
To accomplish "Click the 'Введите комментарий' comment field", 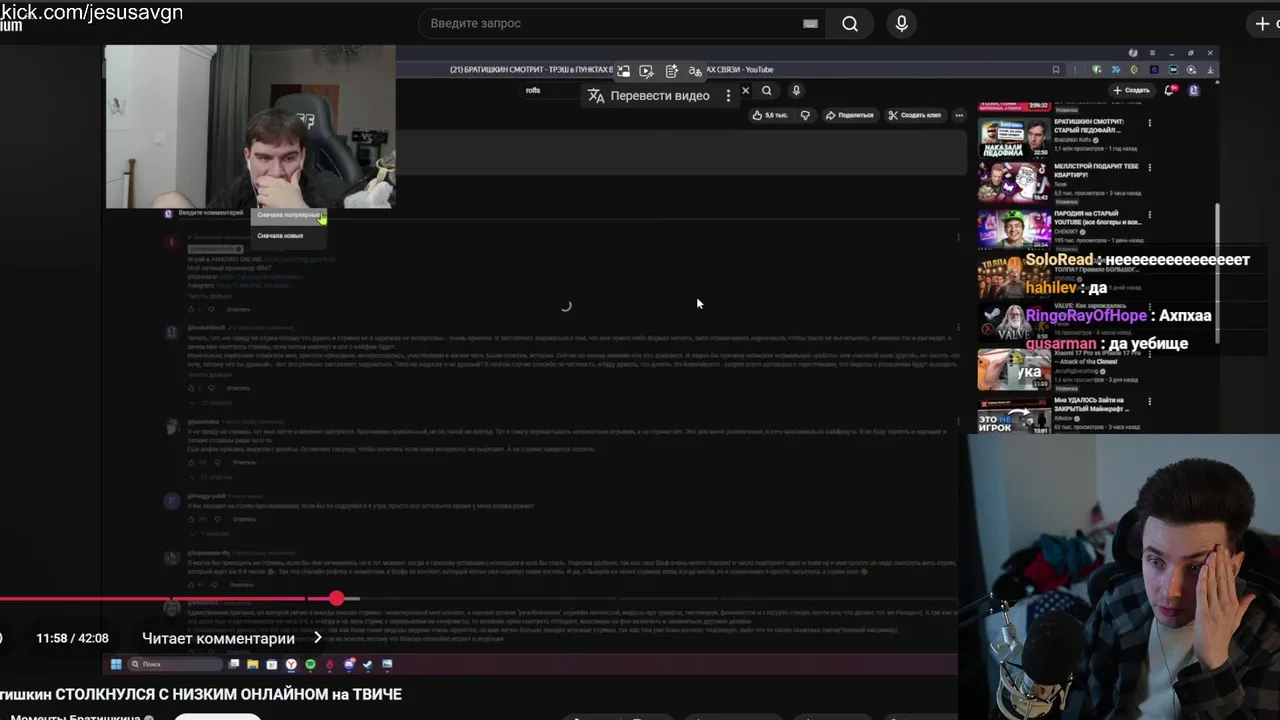I will pyautogui.click(x=210, y=213).
